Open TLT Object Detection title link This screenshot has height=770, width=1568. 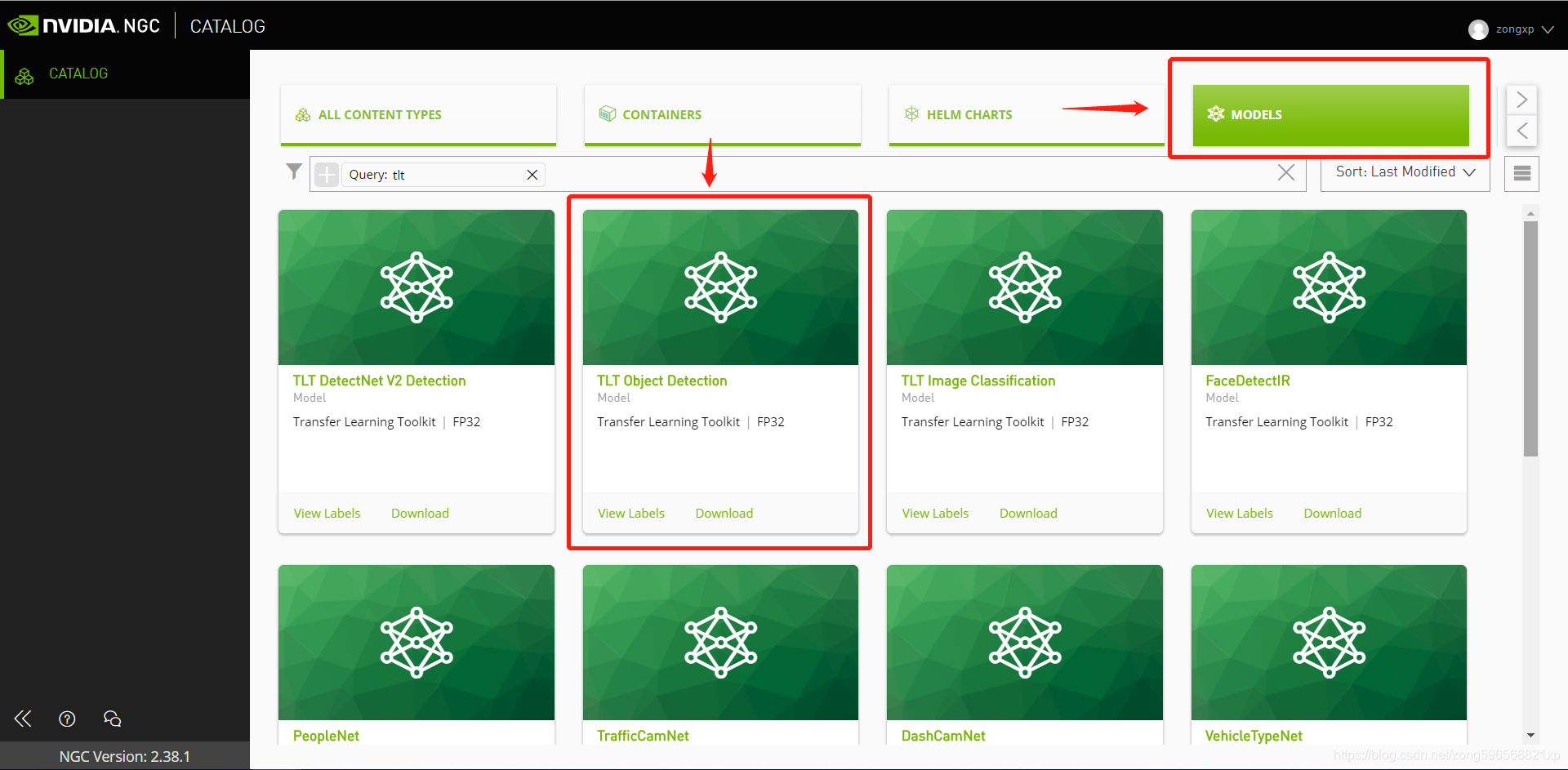tap(661, 381)
